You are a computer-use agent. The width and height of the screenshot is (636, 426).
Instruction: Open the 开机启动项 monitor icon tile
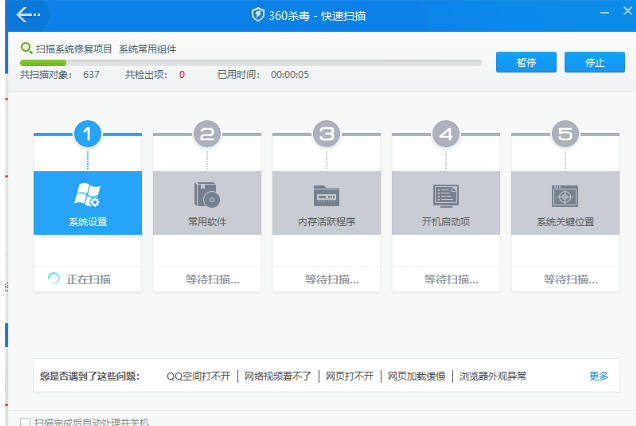(x=446, y=203)
